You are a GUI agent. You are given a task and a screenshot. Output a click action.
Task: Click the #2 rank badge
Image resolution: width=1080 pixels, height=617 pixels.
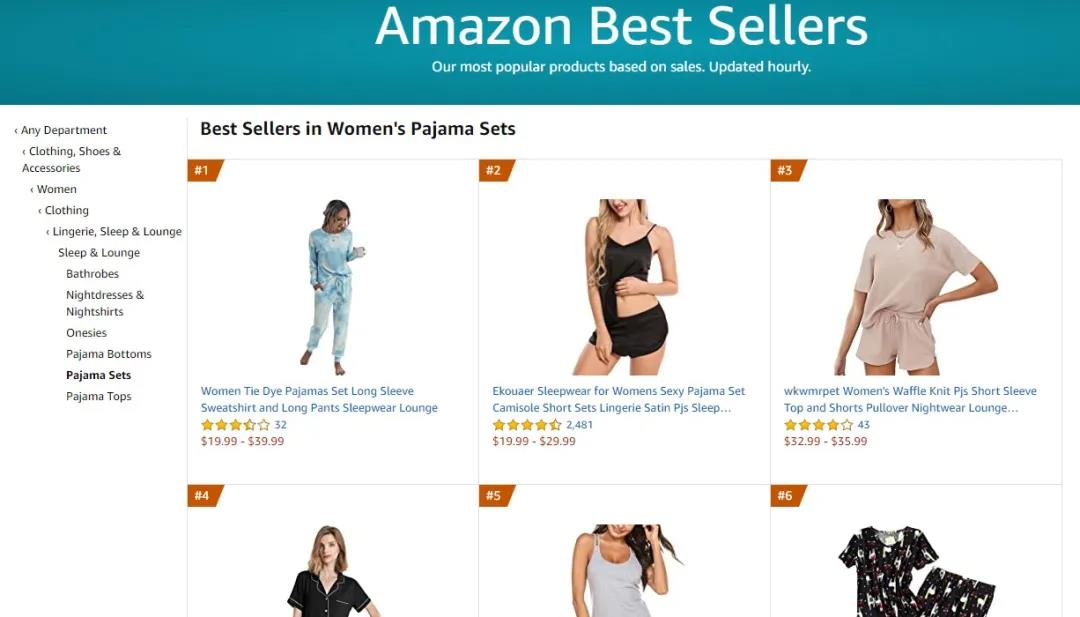(x=494, y=171)
